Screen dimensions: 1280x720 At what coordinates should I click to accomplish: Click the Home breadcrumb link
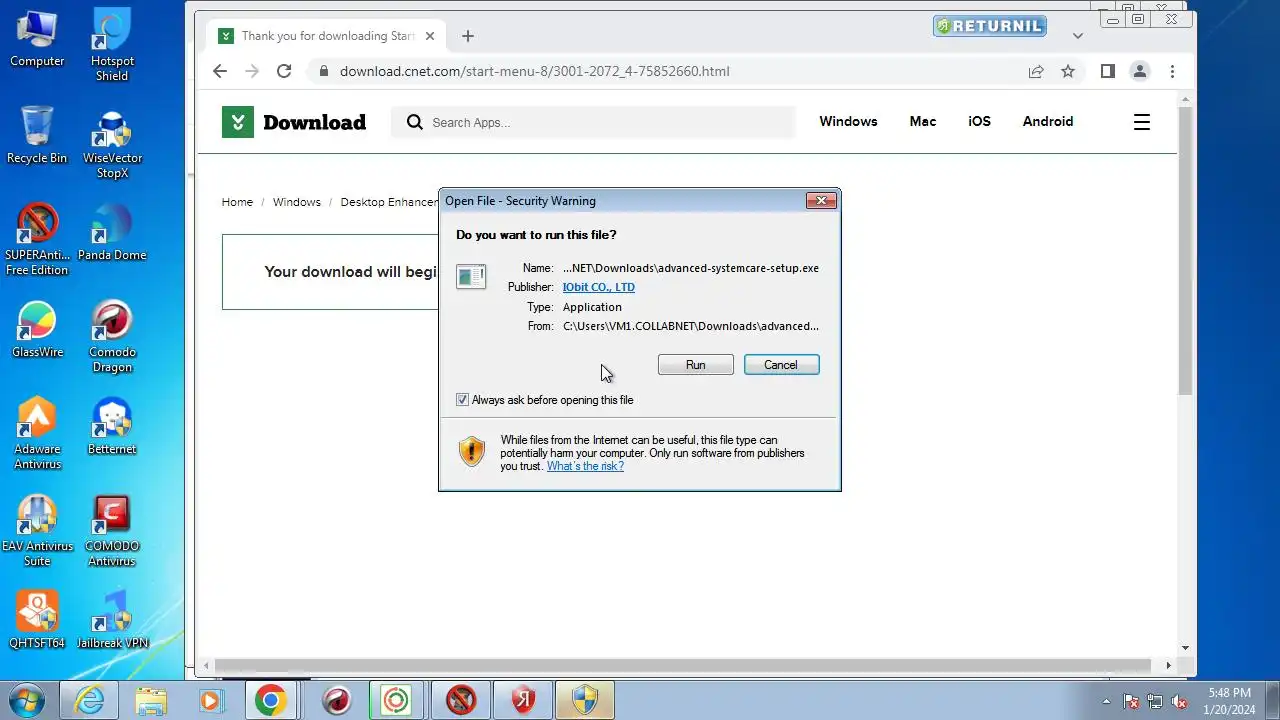click(237, 202)
